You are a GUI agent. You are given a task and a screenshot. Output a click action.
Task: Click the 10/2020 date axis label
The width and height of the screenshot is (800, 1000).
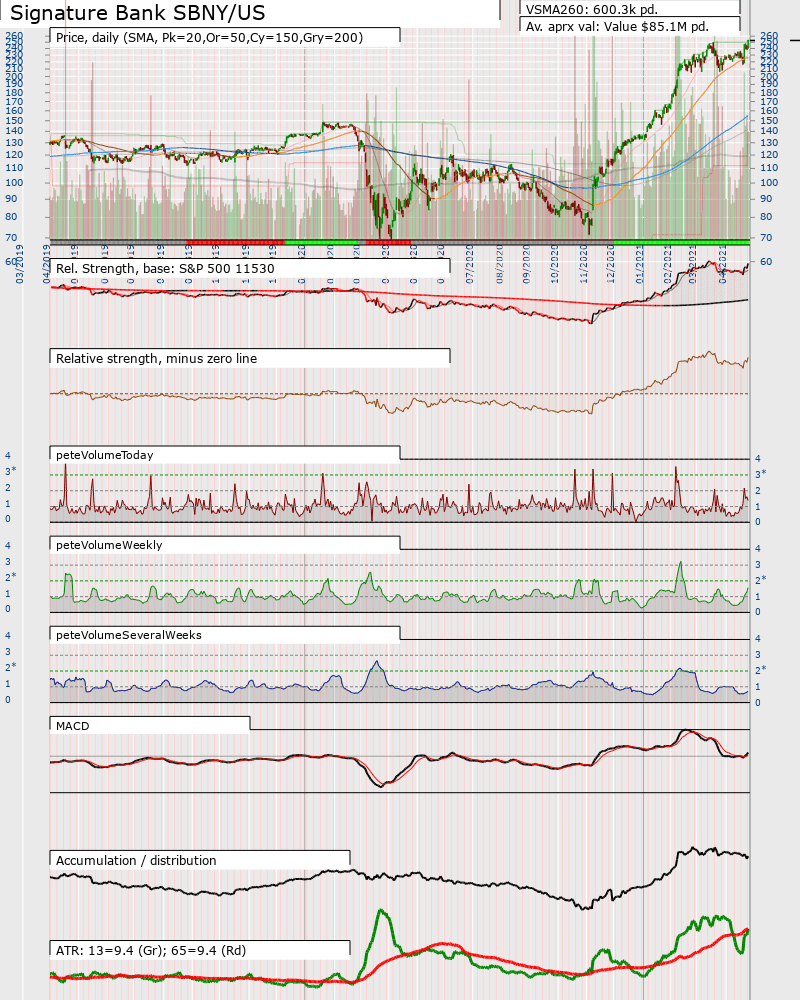coord(555,263)
